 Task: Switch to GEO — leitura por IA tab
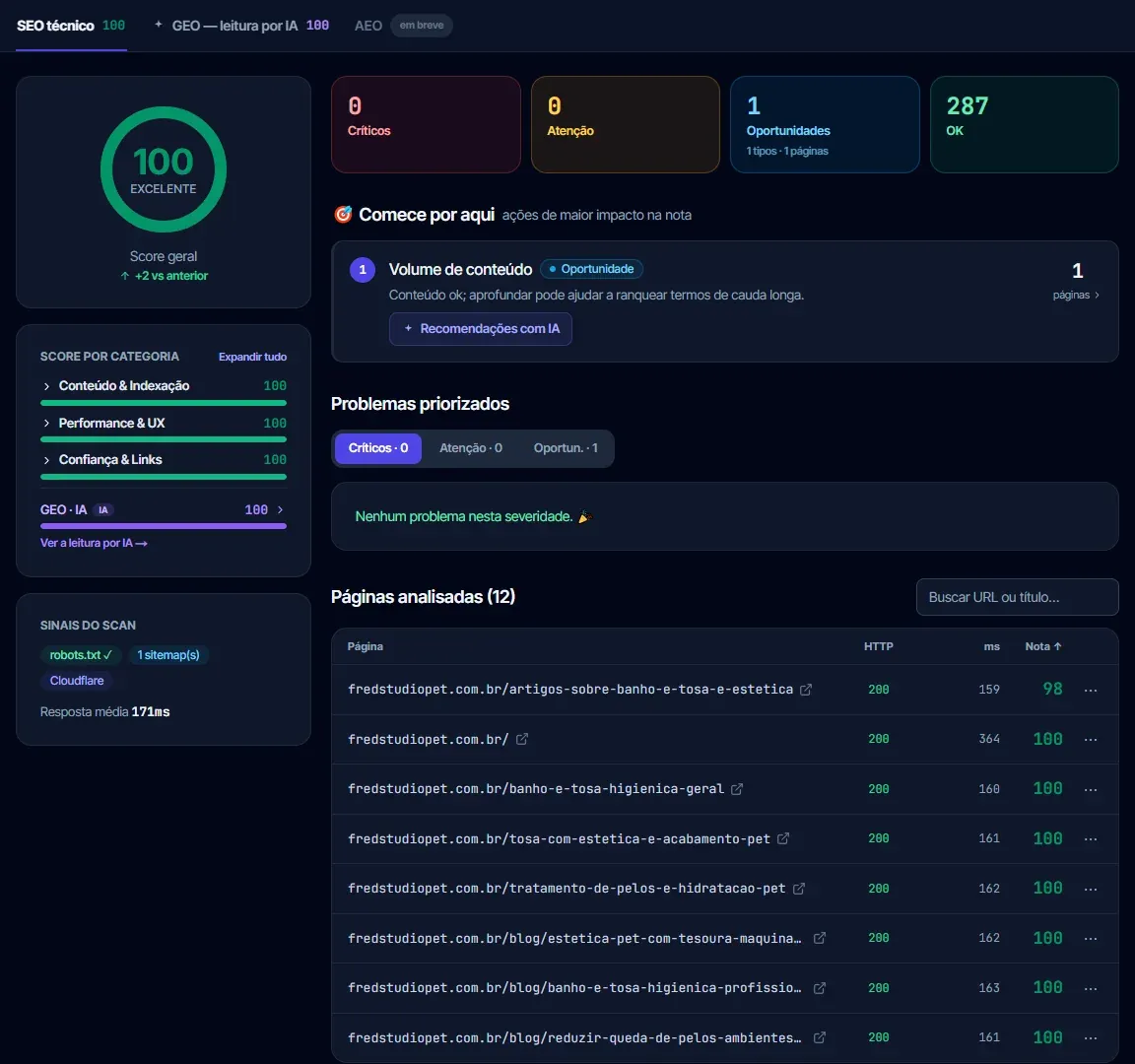pyautogui.click(x=241, y=26)
